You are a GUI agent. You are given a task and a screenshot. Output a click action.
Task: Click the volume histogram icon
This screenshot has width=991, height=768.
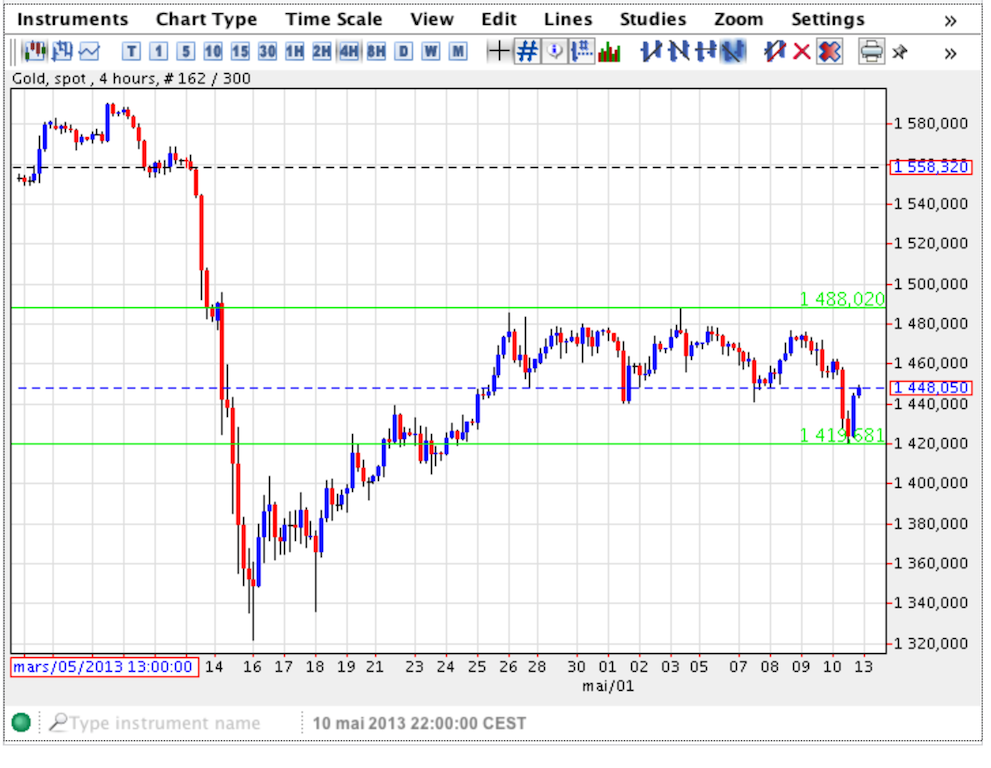pos(609,52)
